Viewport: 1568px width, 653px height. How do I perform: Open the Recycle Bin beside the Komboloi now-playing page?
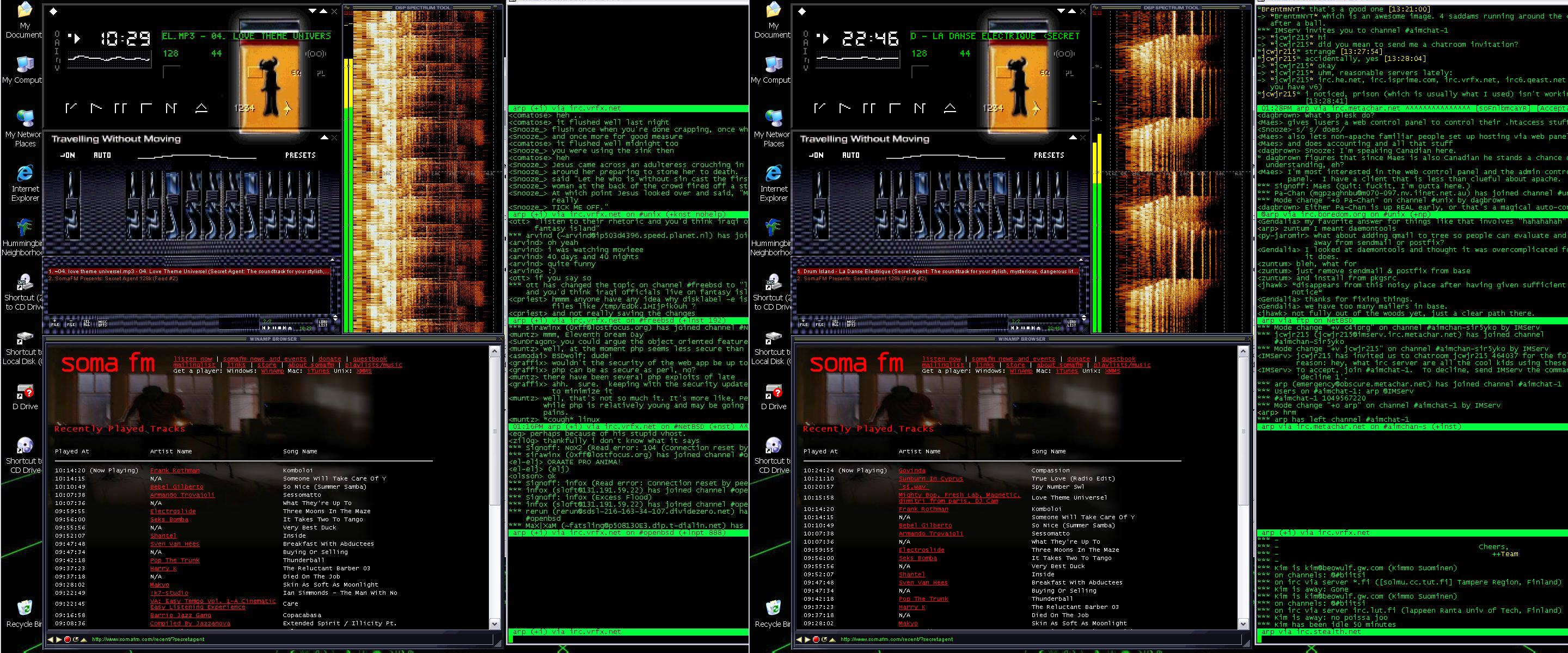24,608
